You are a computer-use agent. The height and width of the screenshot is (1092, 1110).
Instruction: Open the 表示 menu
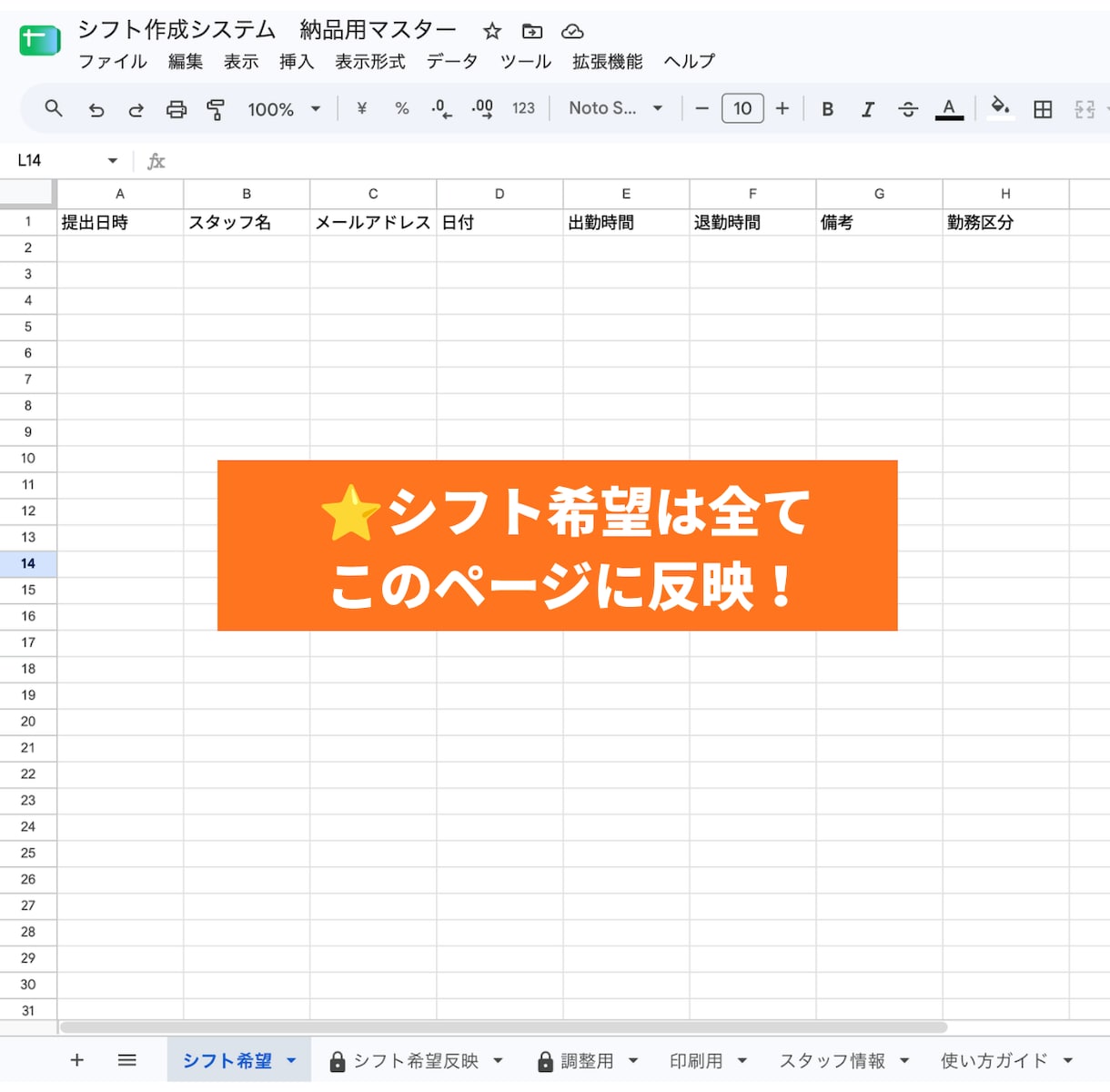click(241, 62)
